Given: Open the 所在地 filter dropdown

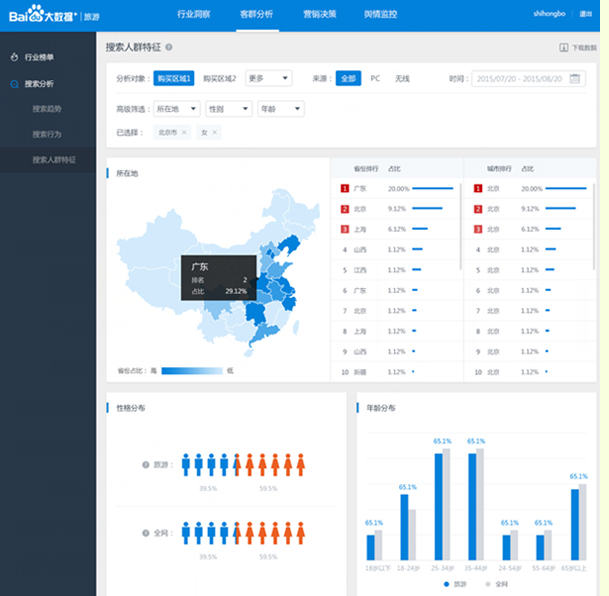Looking at the screenshot, I should 176,108.
